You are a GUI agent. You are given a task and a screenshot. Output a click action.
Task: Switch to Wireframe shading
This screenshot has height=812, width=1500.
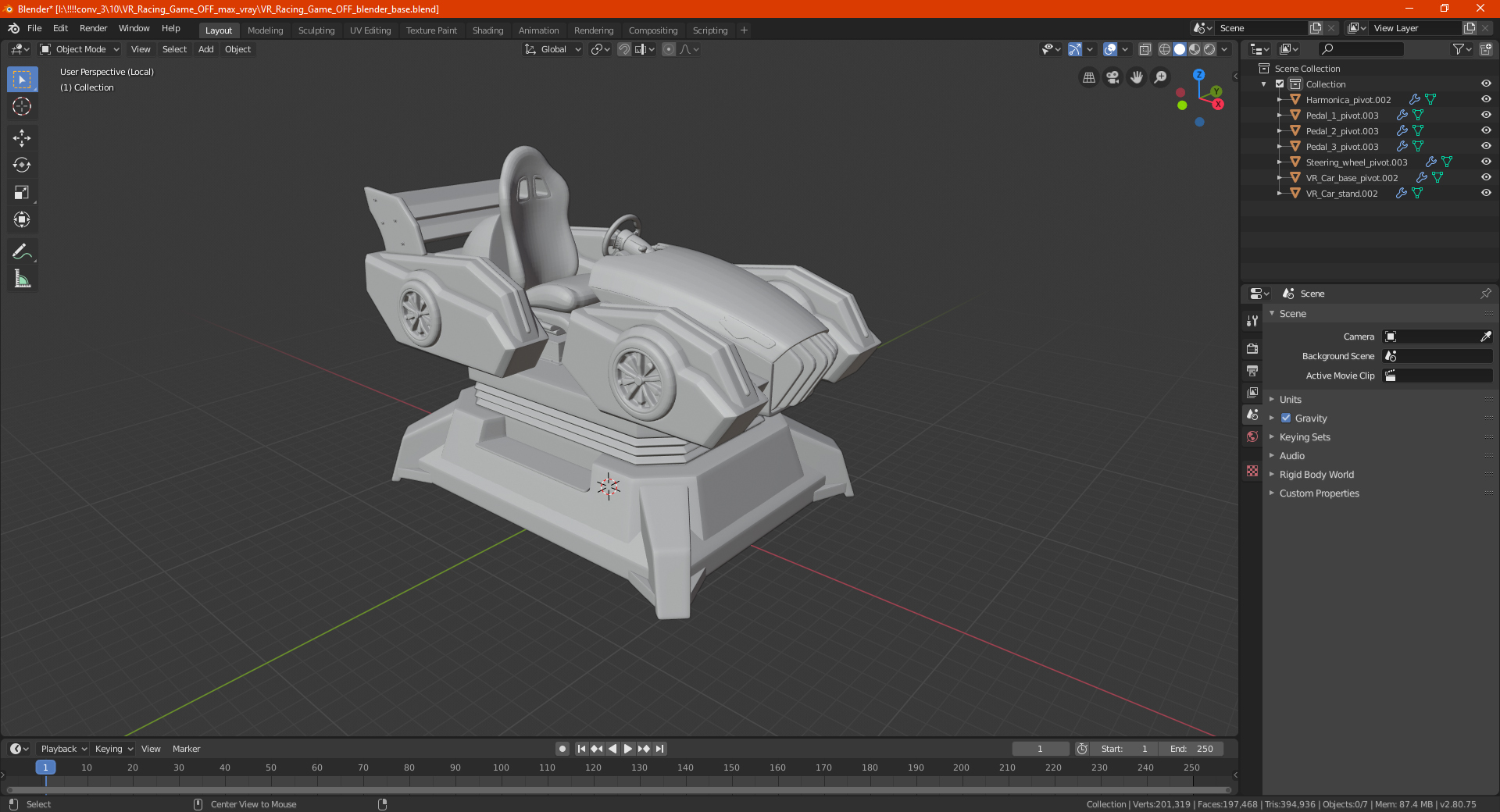[x=1164, y=49]
